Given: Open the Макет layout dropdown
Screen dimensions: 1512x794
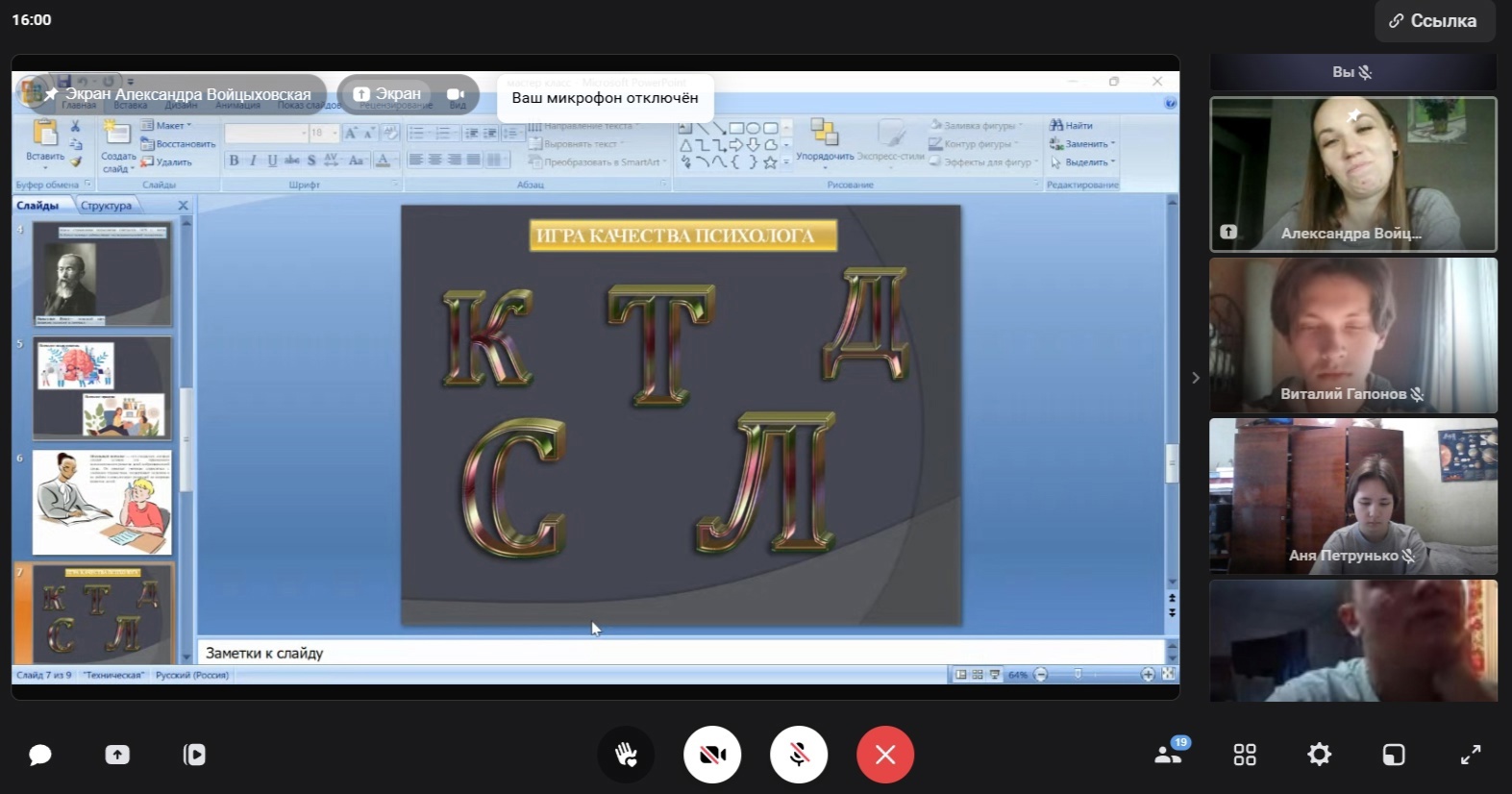Looking at the screenshot, I should click(166, 126).
